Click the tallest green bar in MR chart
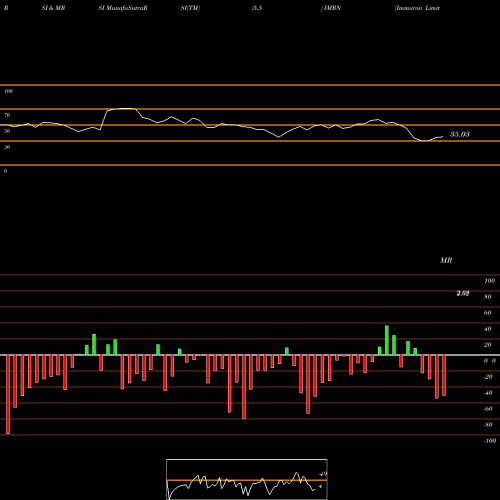Viewport: 500px width, 500px height. 387,340
